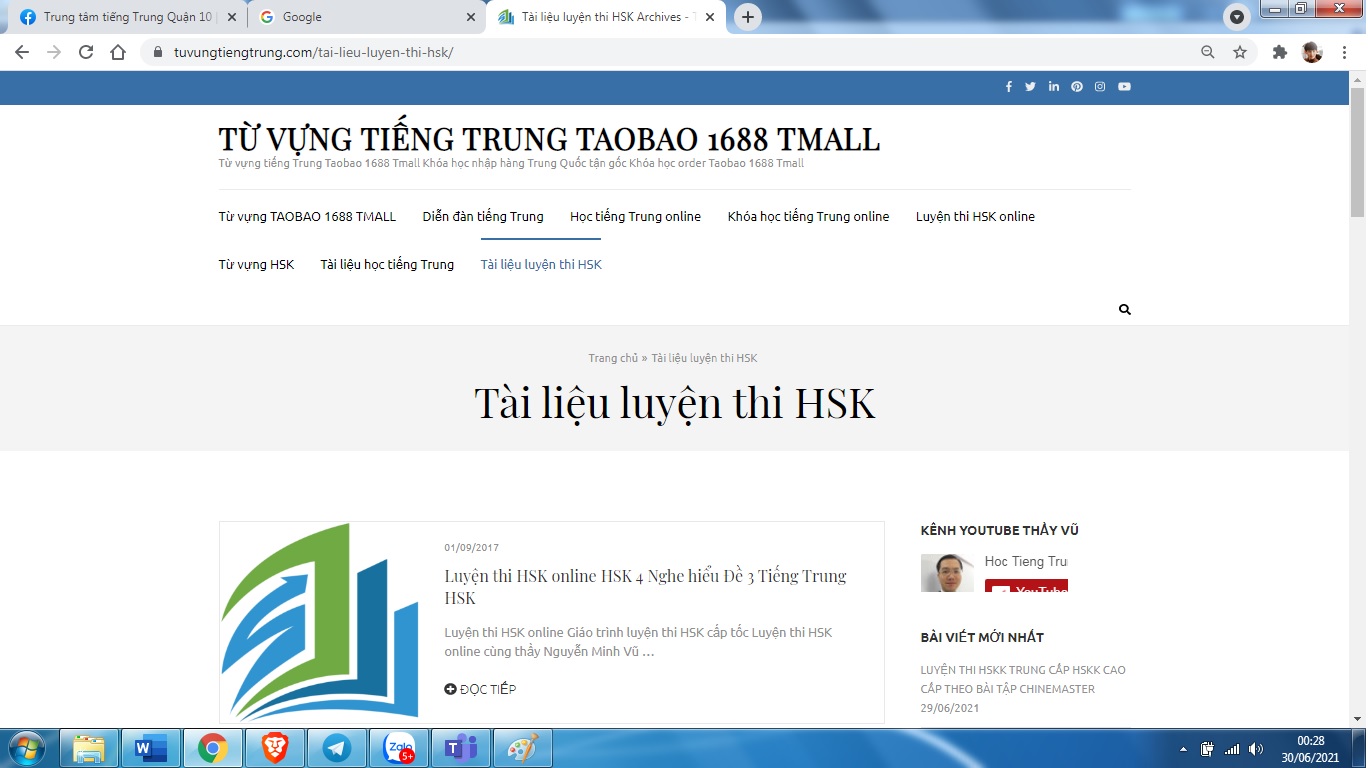
Task: Open the Chrome tab search dropdown arrow
Action: coord(1237,17)
